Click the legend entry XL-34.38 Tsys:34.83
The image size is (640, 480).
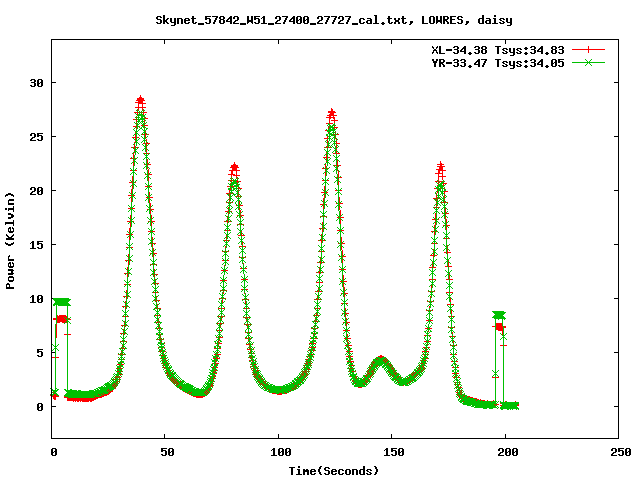498,50
